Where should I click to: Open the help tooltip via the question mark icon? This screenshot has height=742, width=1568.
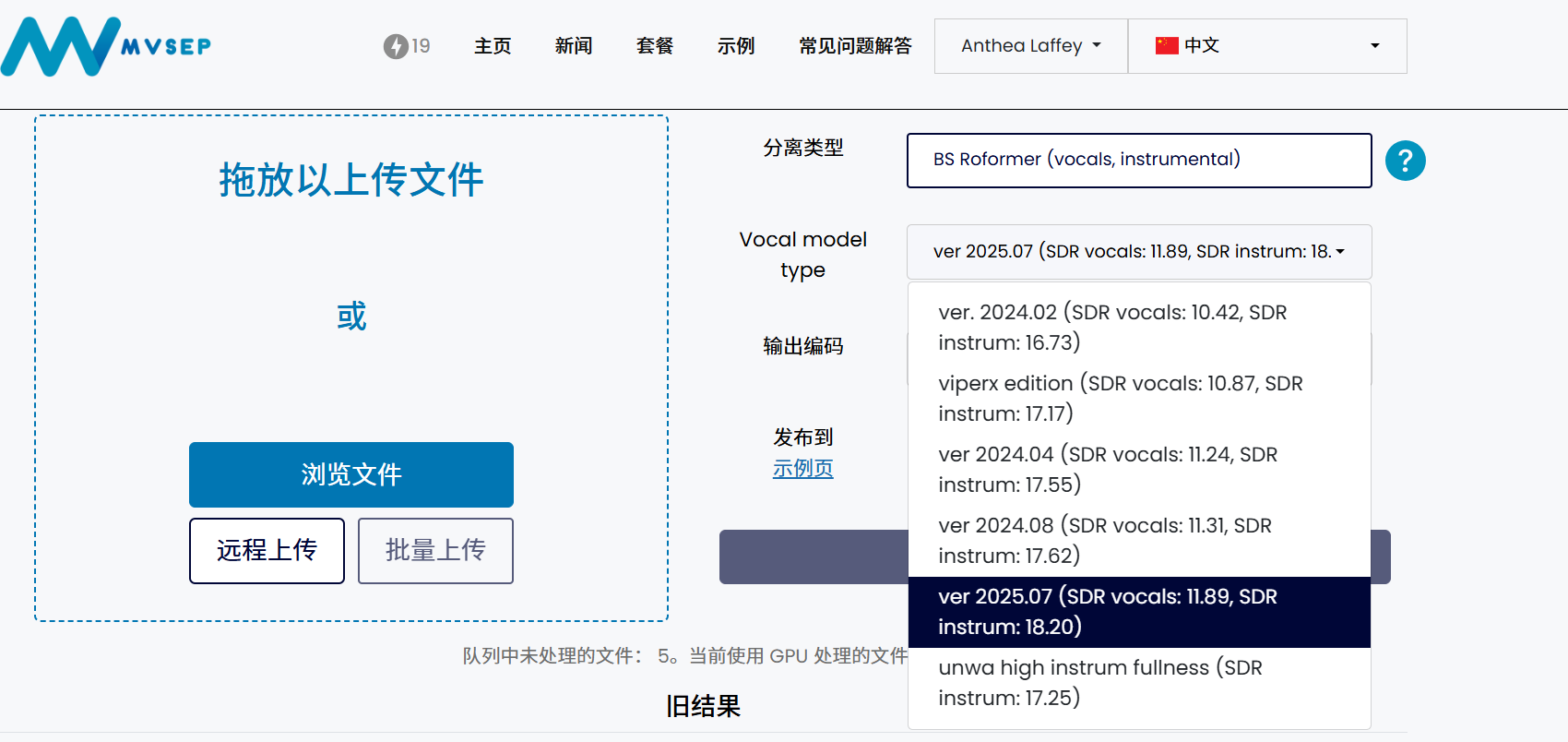[1404, 160]
